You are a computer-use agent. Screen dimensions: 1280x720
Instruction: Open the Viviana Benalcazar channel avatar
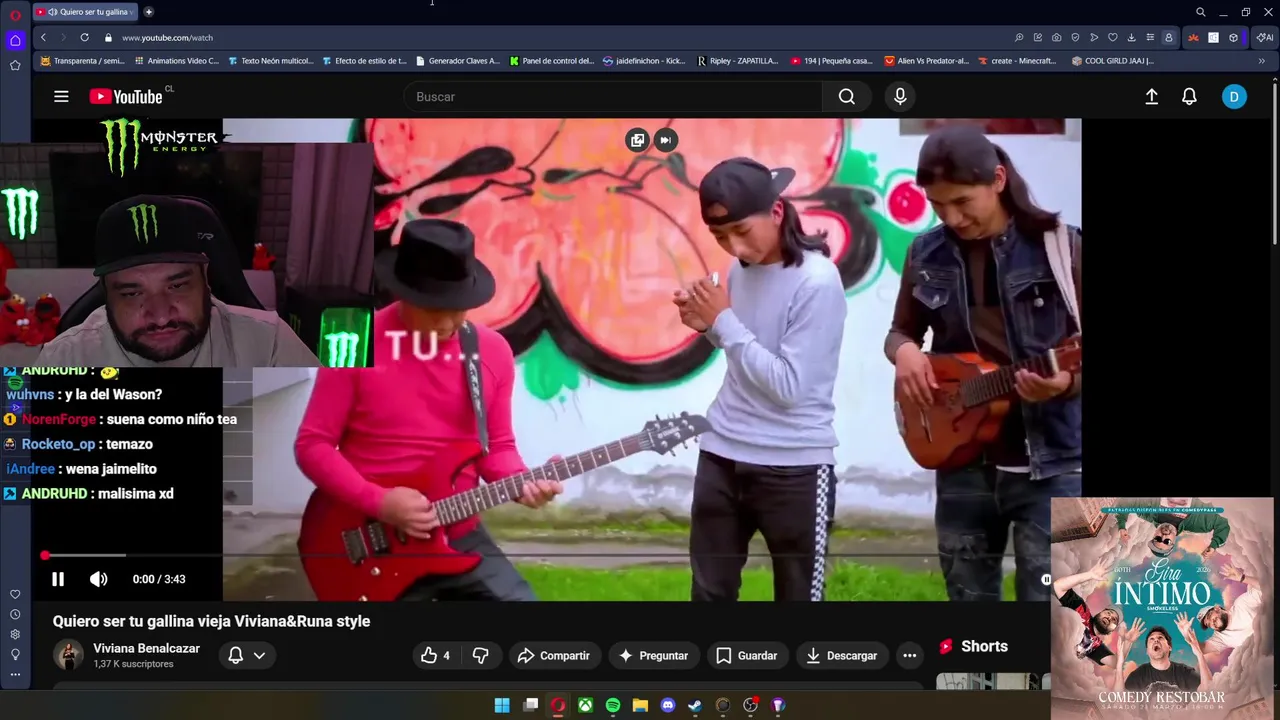pos(69,656)
